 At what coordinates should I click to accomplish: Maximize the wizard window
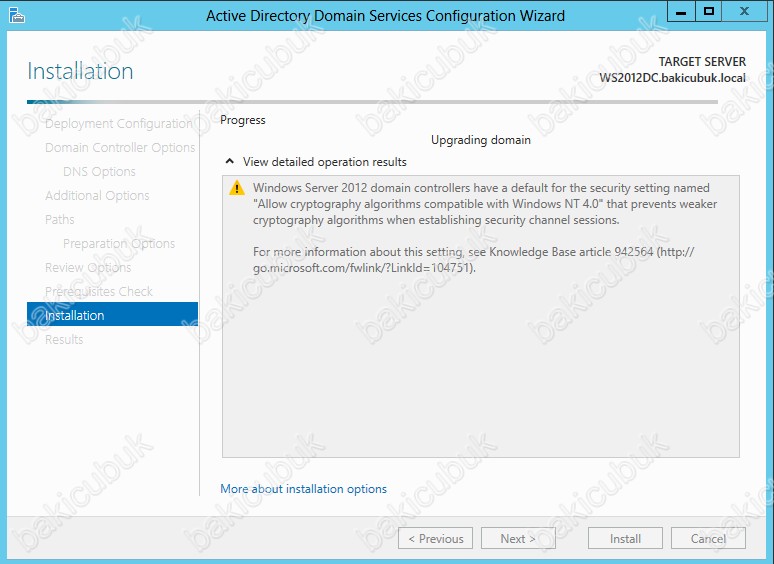pos(708,11)
